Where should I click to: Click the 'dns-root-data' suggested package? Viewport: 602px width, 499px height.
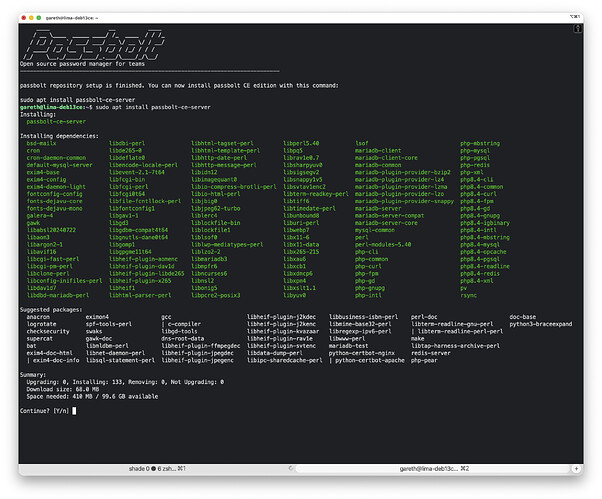[183, 339]
